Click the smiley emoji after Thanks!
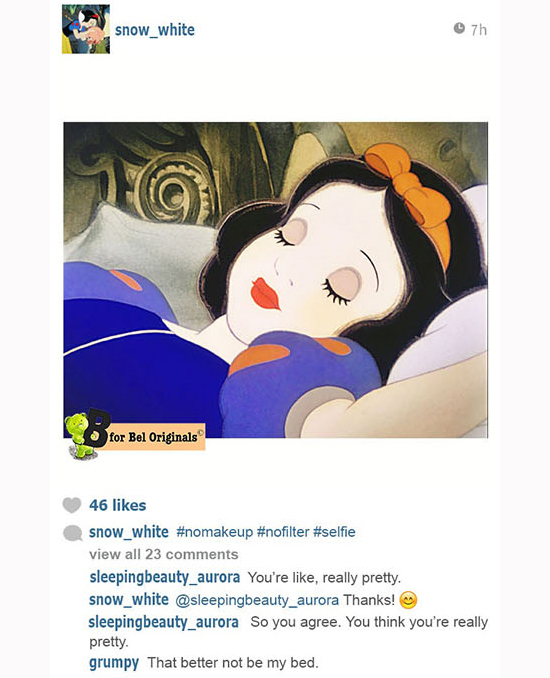 (x=408, y=600)
